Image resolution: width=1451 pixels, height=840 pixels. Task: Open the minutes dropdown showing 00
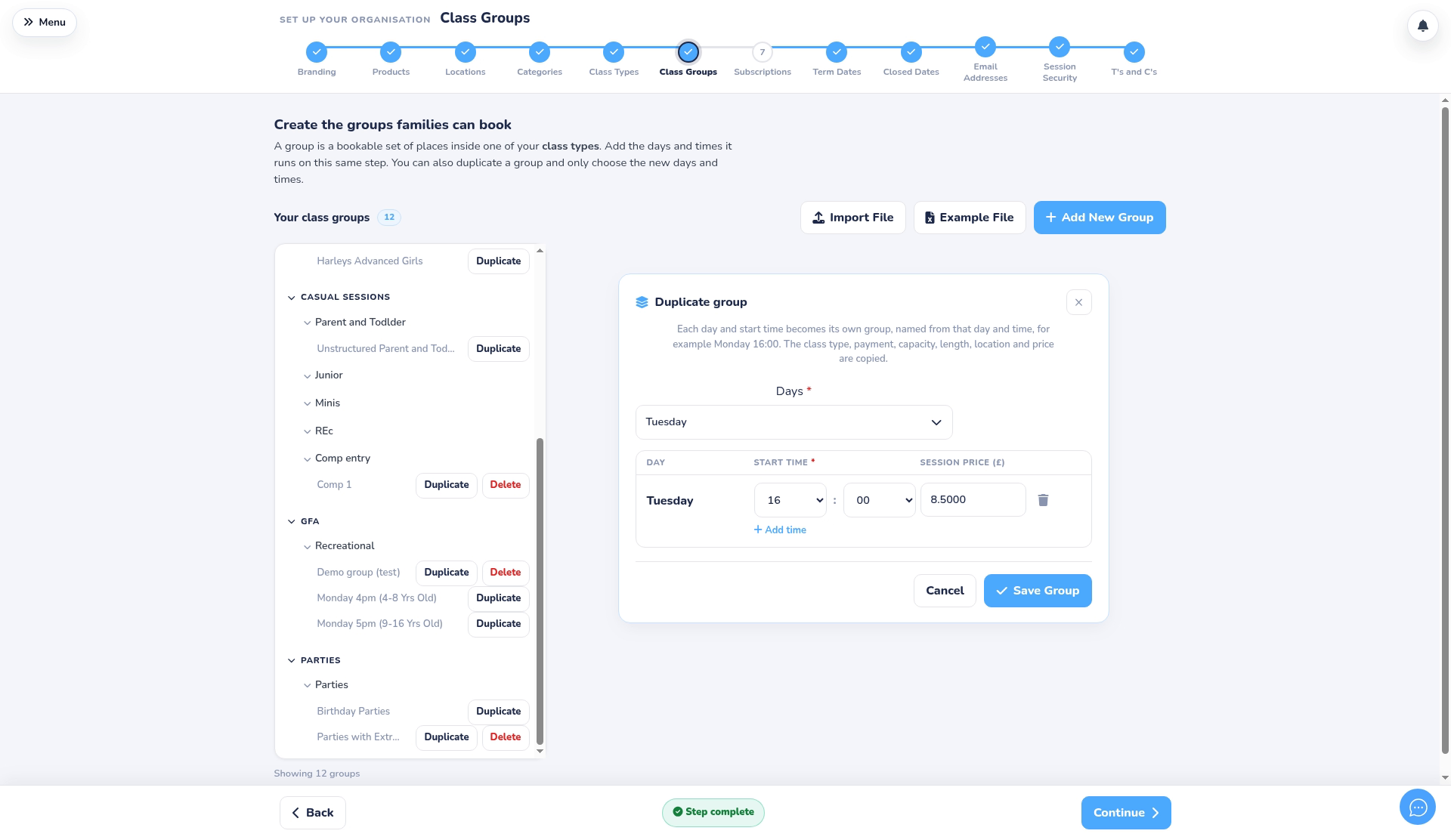pyautogui.click(x=880, y=500)
